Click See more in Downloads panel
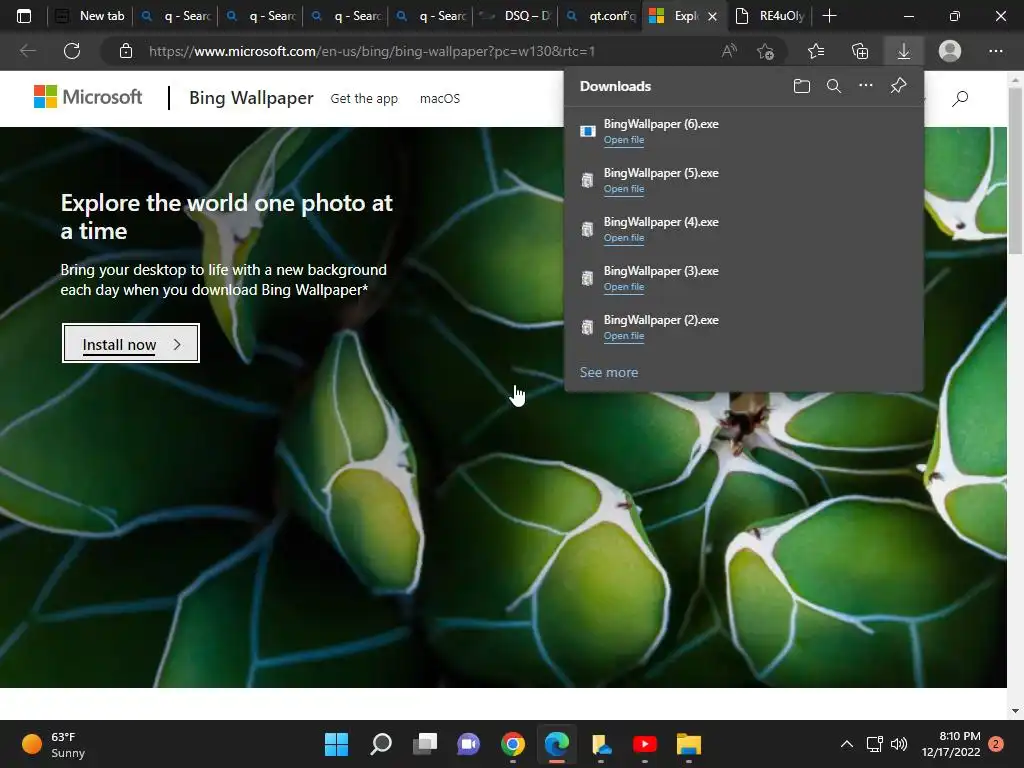Viewport: 1024px width, 768px height. [x=609, y=372]
